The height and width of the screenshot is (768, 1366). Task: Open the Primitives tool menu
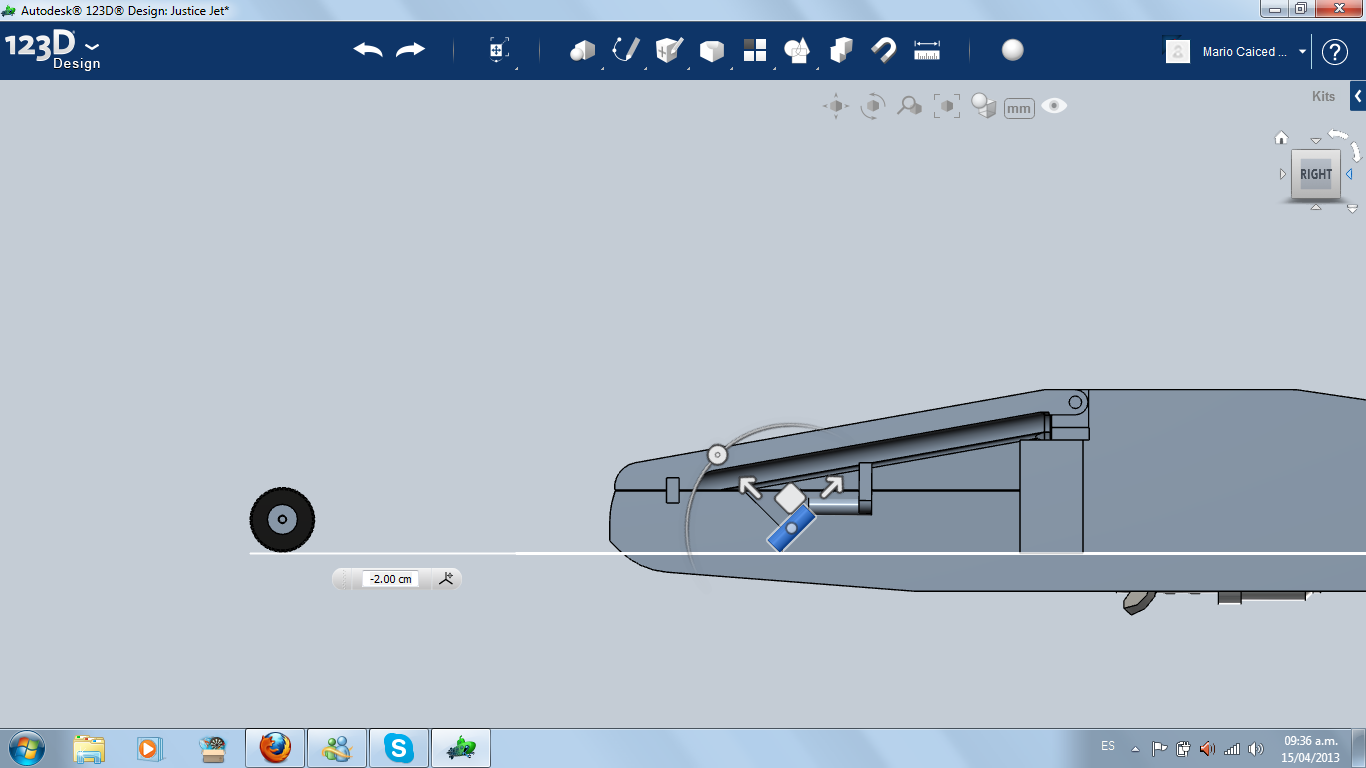582,50
